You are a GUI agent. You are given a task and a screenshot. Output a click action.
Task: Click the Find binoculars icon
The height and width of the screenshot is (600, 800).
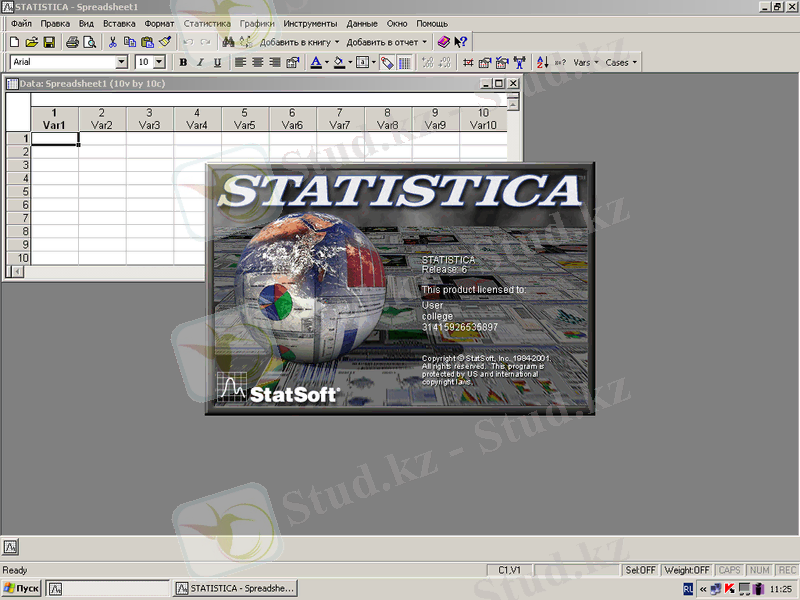pyautogui.click(x=228, y=42)
